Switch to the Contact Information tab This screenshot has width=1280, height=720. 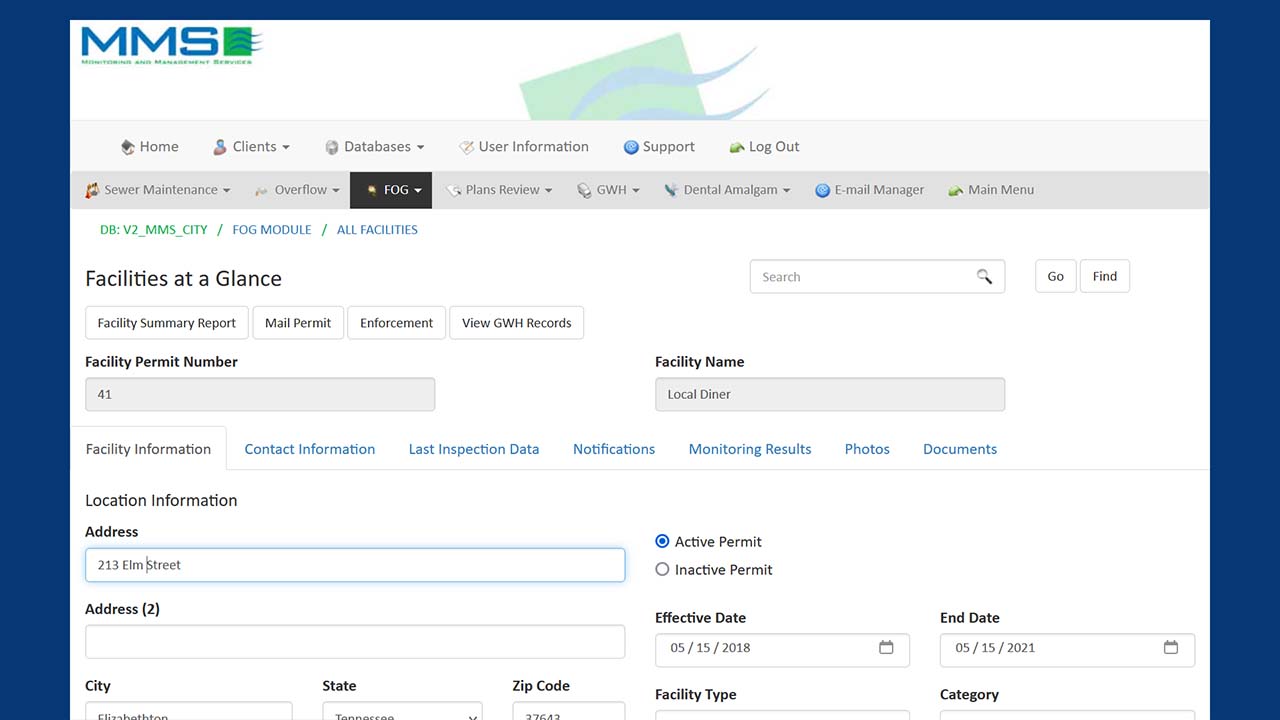(310, 449)
